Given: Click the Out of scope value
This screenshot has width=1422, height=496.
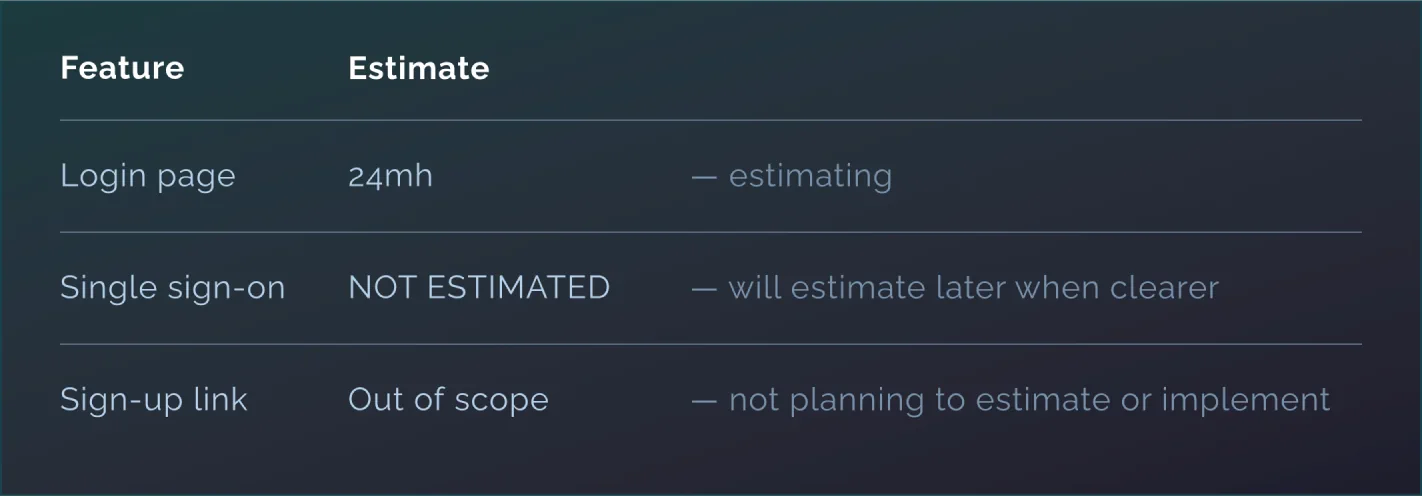Looking at the screenshot, I should [x=448, y=400].
